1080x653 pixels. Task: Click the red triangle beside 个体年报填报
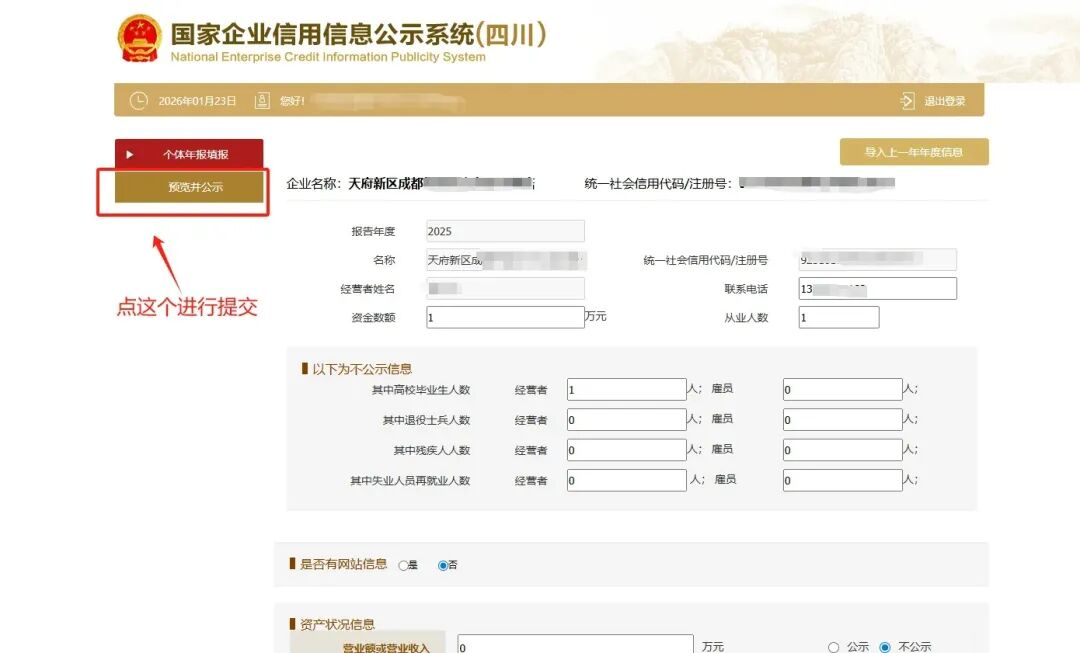click(129, 153)
